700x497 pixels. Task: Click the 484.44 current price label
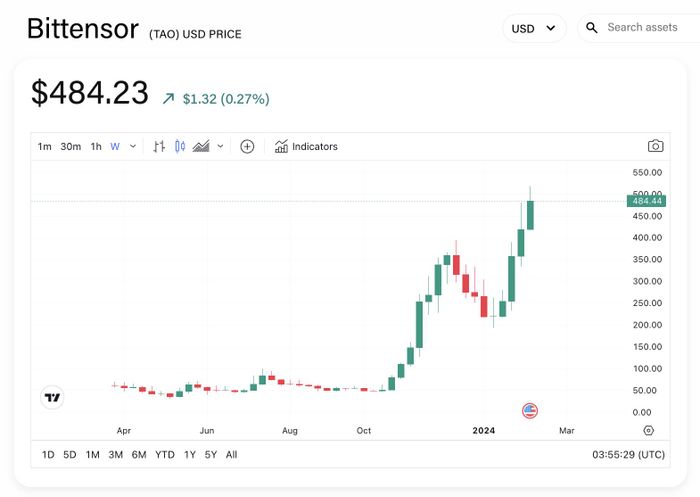click(646, 201)
